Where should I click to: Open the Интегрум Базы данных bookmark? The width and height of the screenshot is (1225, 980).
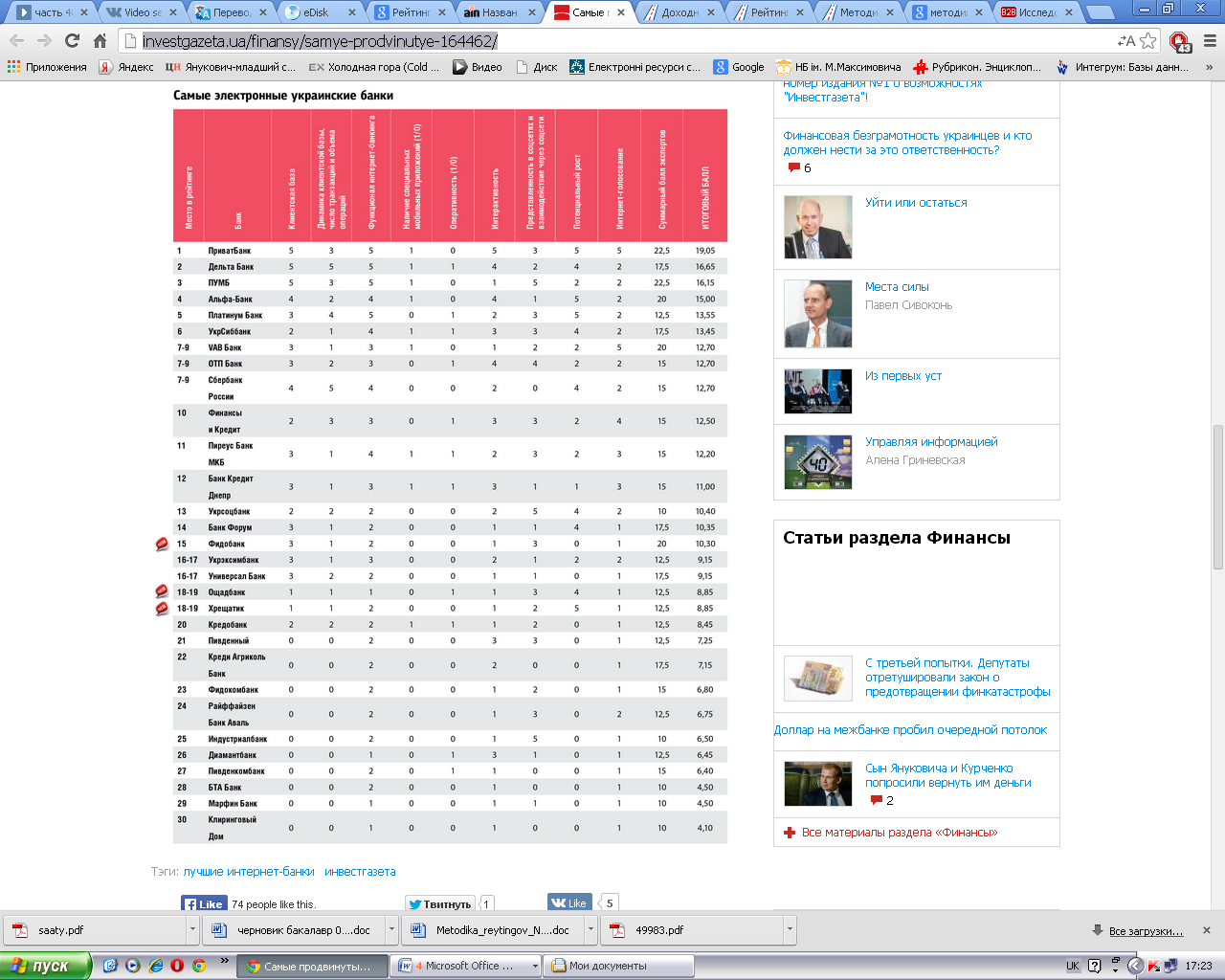(1122, 67)
